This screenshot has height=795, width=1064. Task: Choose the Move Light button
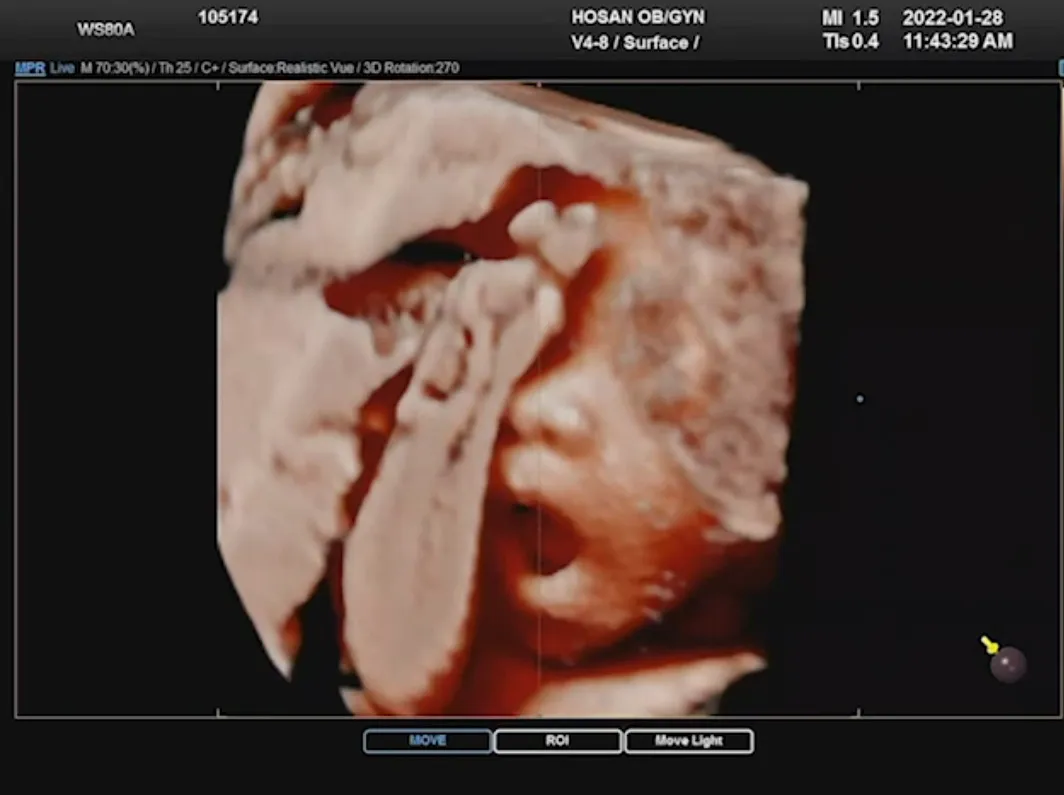689,741
